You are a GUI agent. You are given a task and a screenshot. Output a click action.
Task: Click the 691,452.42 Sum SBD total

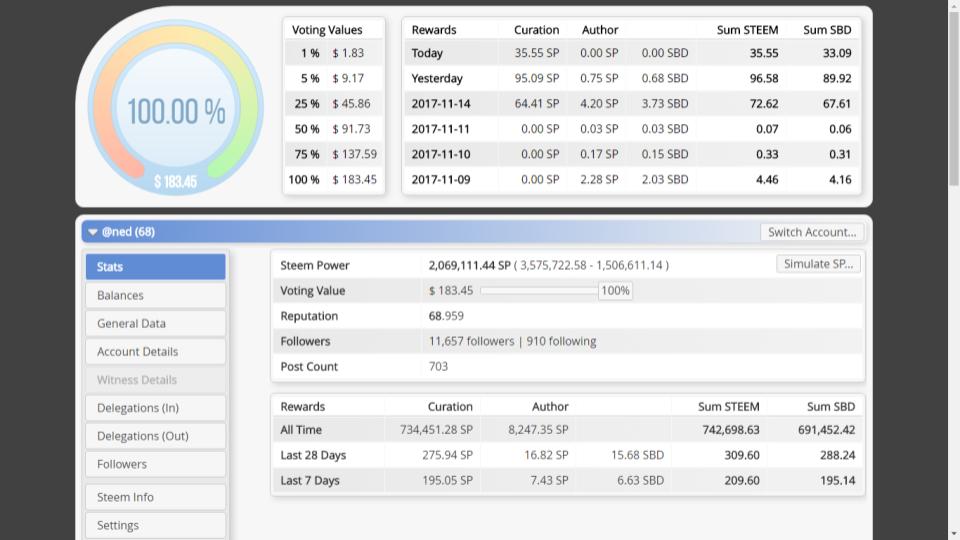tap(826, 430)
